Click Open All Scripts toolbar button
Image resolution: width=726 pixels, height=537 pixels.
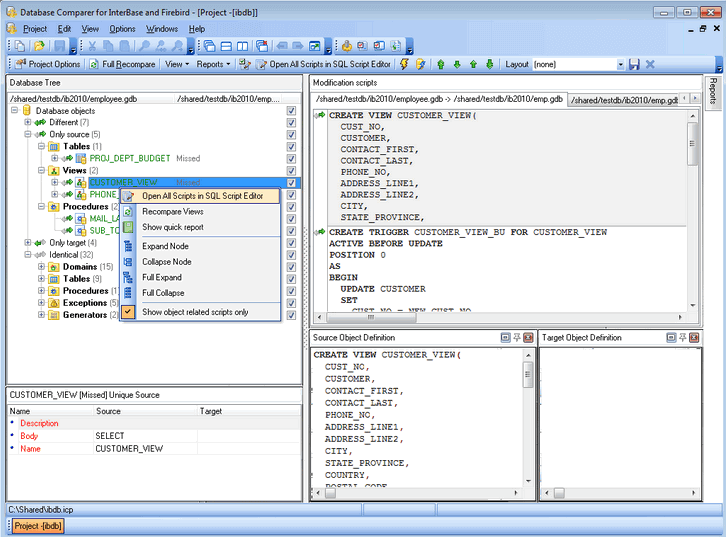coord(324,64)
